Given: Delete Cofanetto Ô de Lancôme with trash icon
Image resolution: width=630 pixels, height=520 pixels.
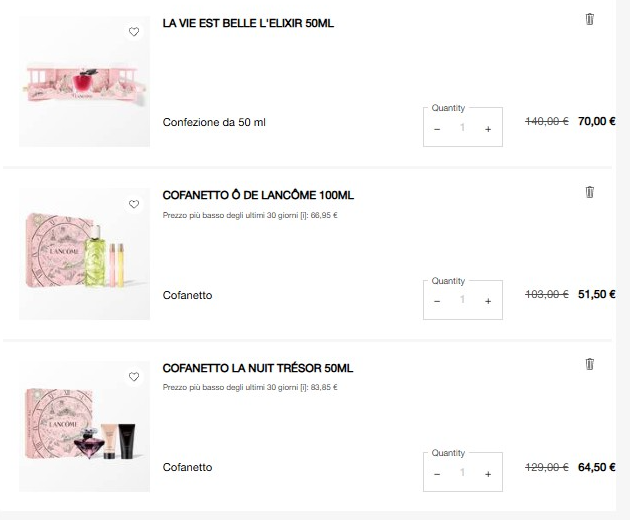Looking at the screenshot, I should 589,192.
